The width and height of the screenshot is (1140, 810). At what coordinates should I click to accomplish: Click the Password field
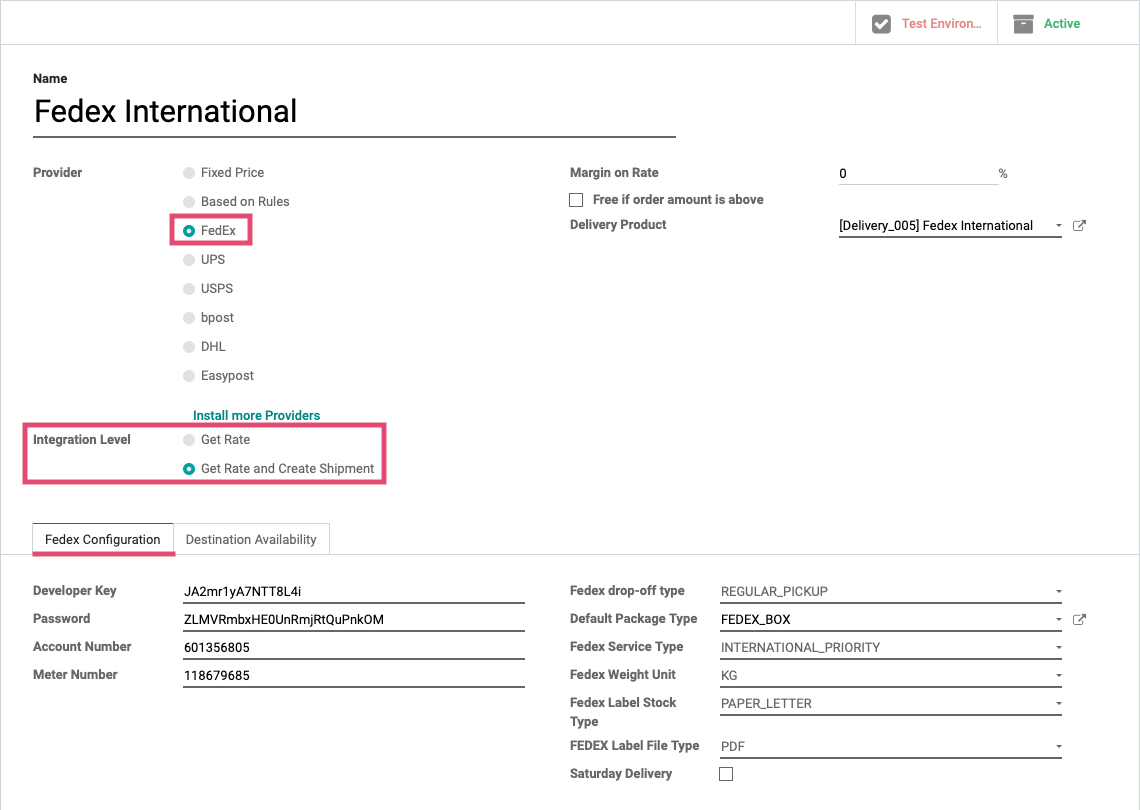click(353, 619)
